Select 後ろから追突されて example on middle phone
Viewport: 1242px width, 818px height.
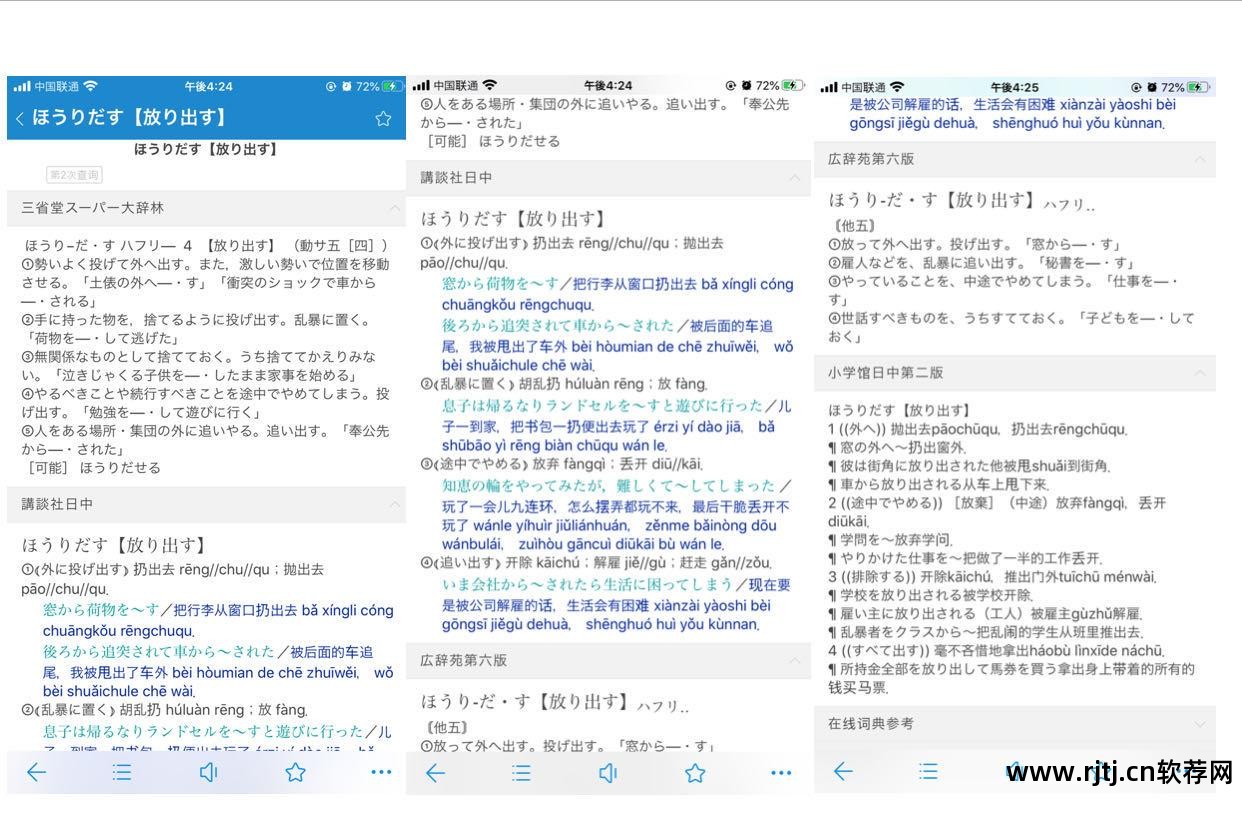(x=558, y=326)
